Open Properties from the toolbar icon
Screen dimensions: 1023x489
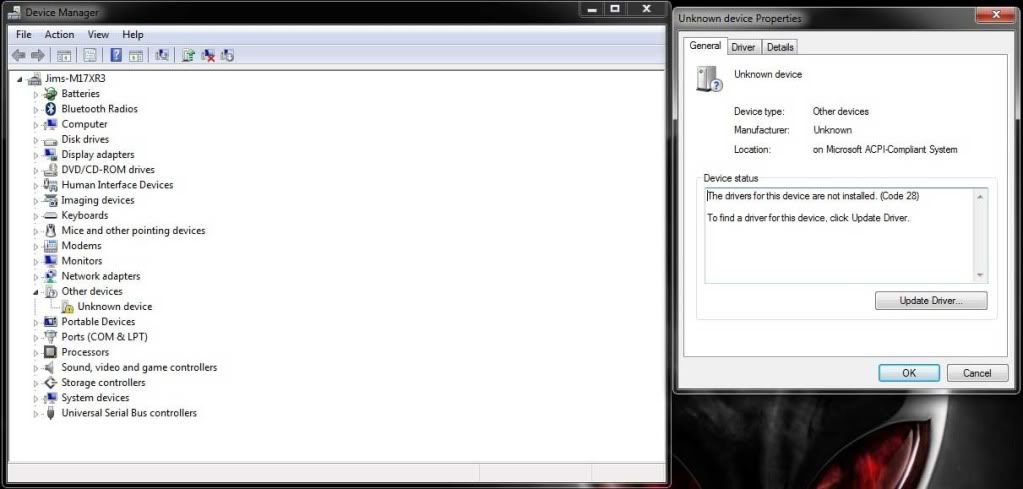(x=90, y=55)
